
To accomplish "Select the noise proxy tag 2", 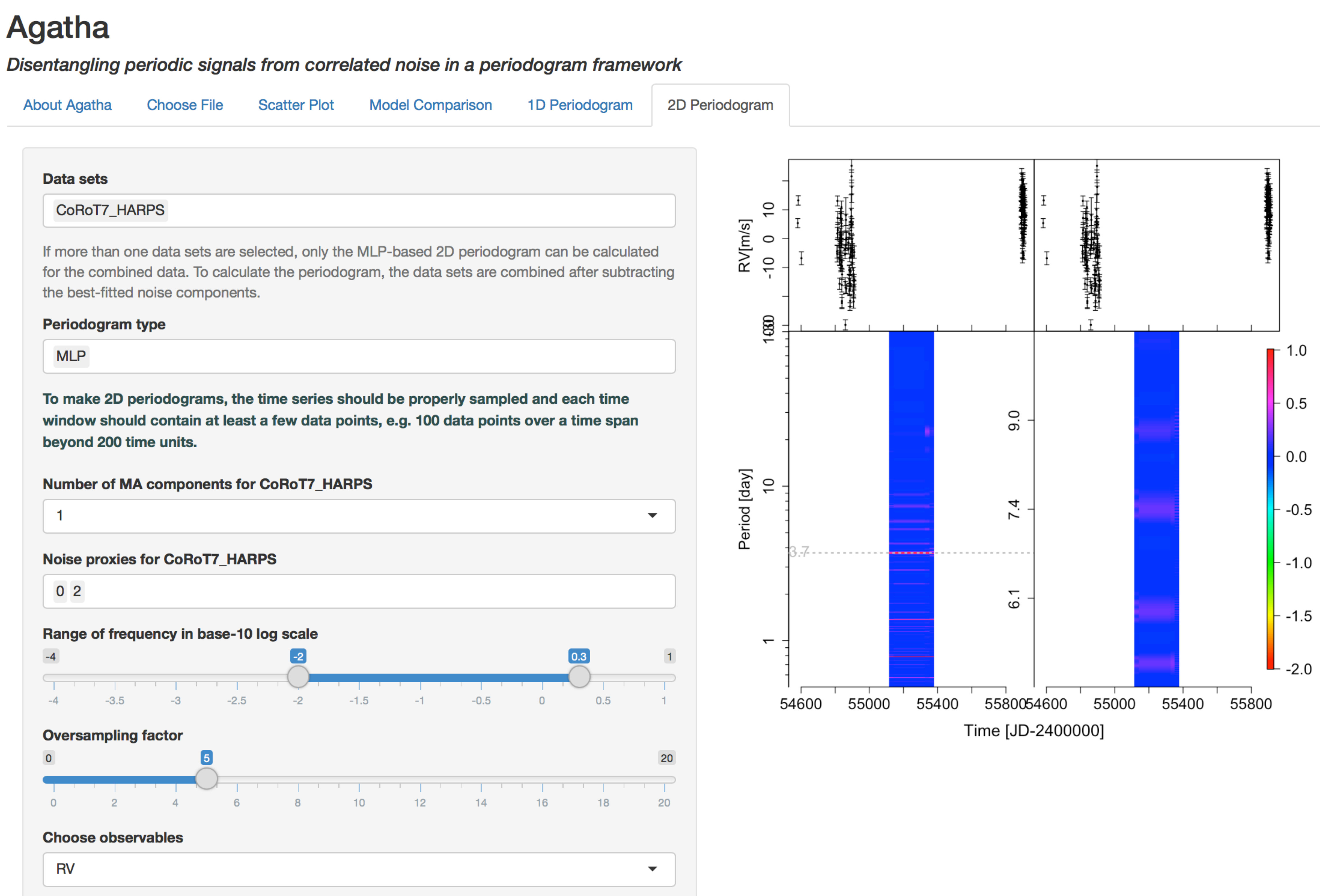I will [x=77, y=591].
